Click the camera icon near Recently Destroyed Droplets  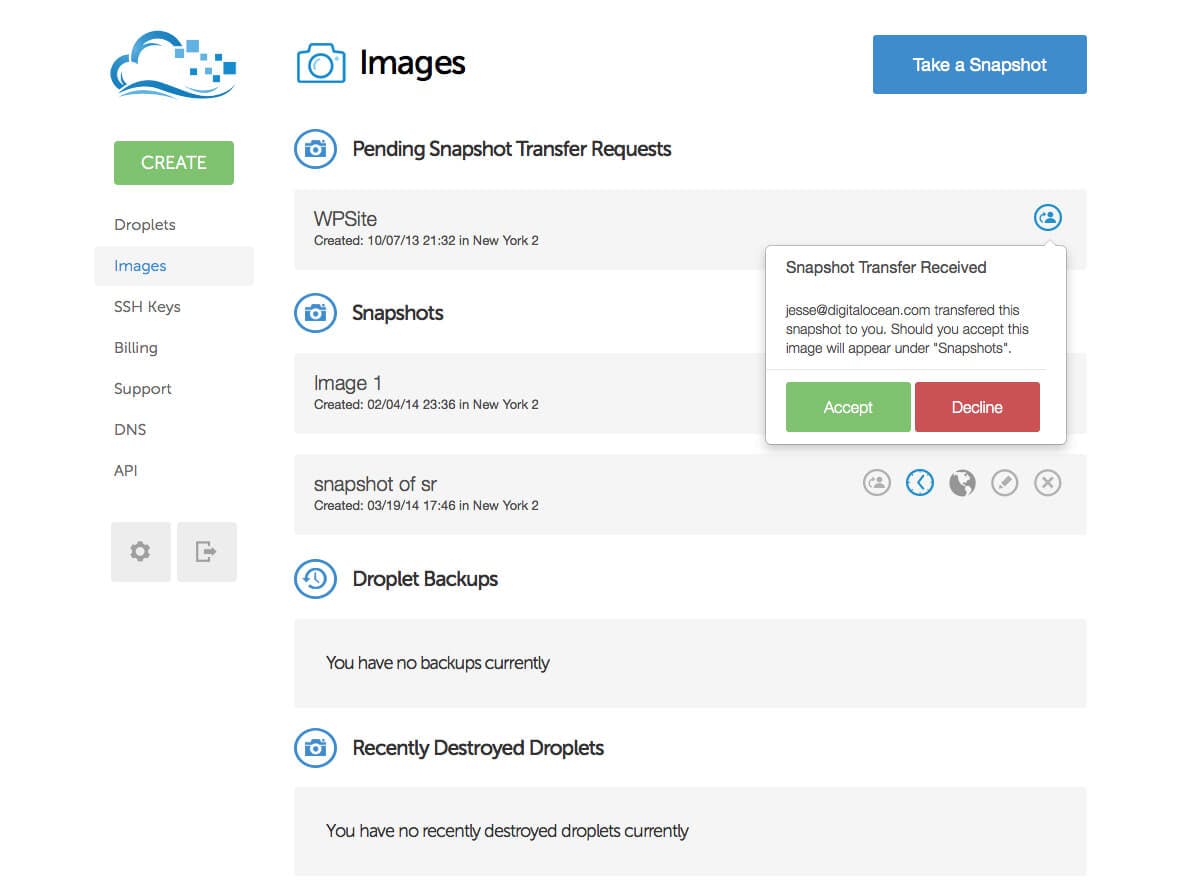click(x=315, y=748)
